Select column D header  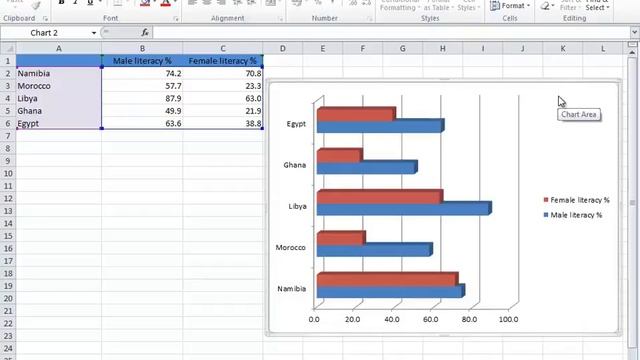[x=282, y=49]
